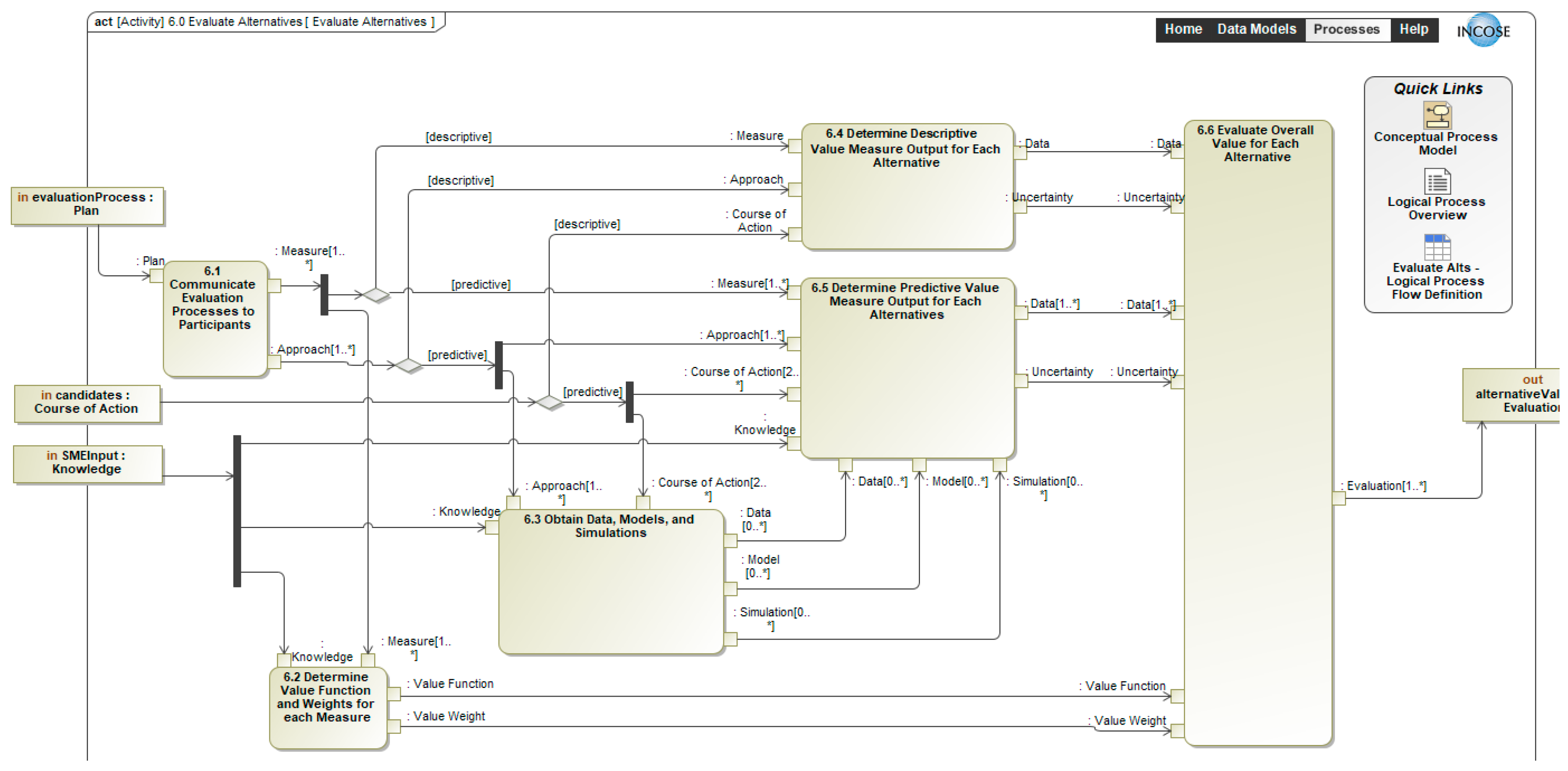Click the Evaluate Alts table icon
The height and width of the screenshot is (771, 1568).
(x=1437, y=247)
